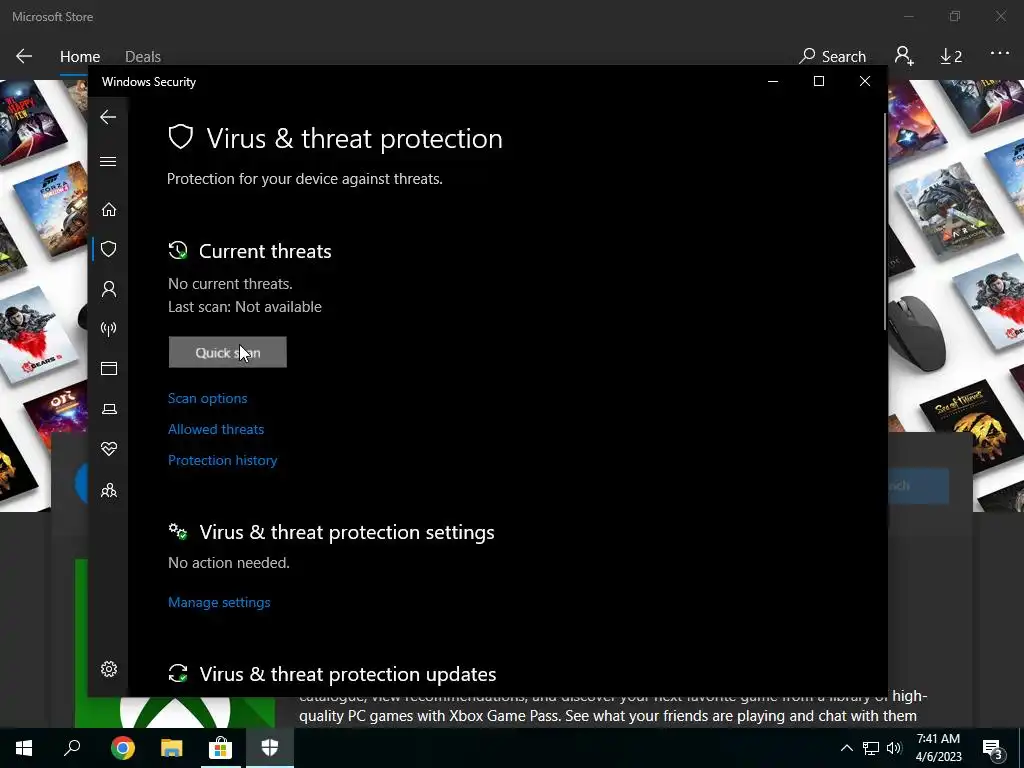Open Protection history link
The image size is (1024, 768).
point(223,460)
